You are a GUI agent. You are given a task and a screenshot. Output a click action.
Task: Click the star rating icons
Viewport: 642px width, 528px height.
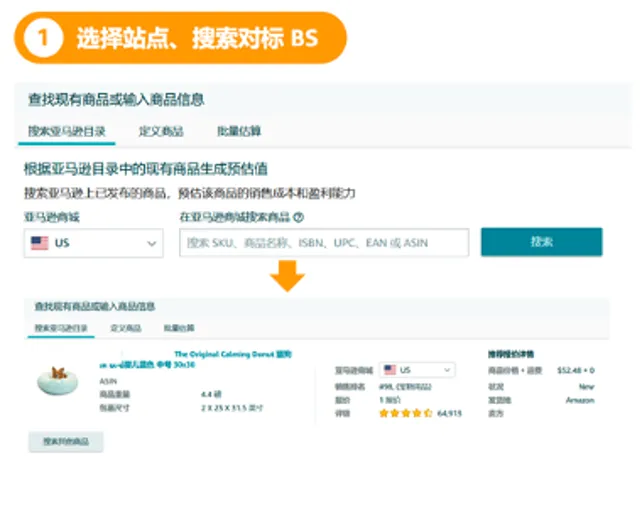coord(405,412)
